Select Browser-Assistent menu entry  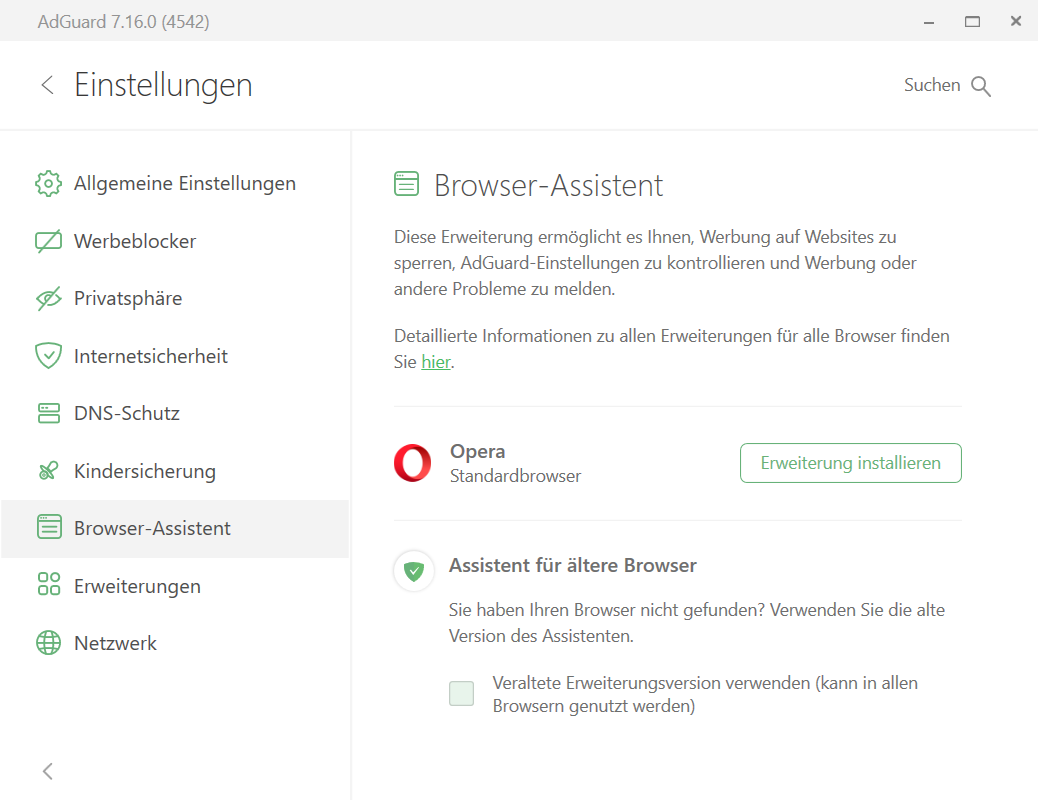[x=175, y=528]
